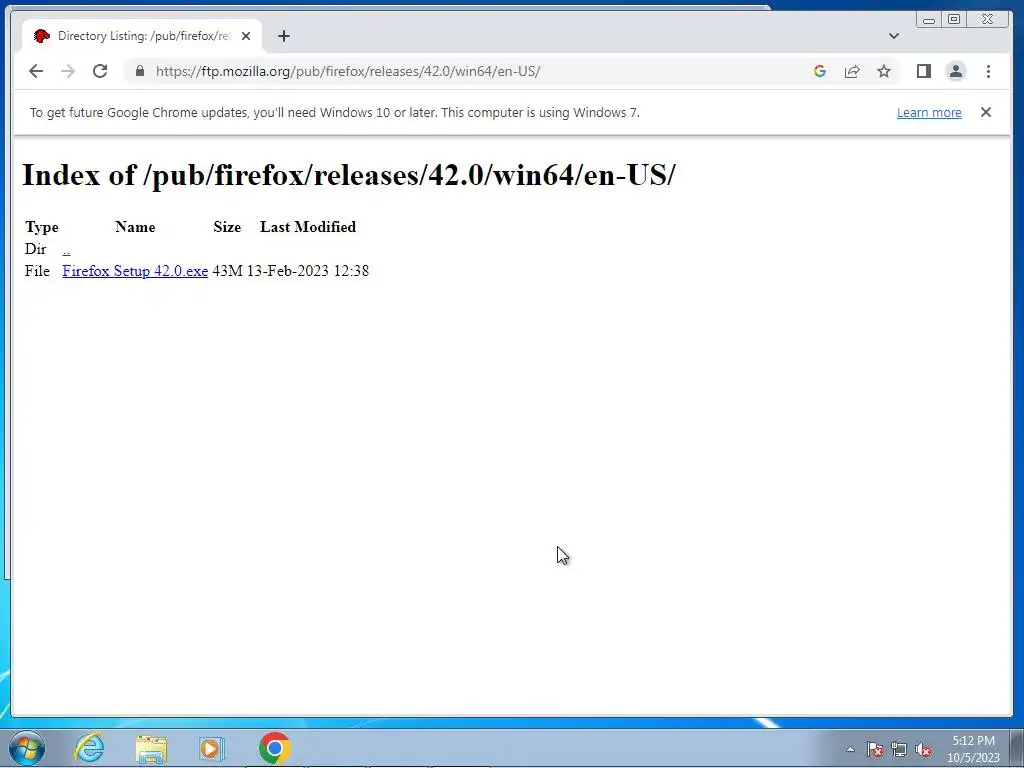Image resolution: width=1024 pixels, height=768 pixels.
Task: Click the 'Name' column header
Action: coord(135,227)
